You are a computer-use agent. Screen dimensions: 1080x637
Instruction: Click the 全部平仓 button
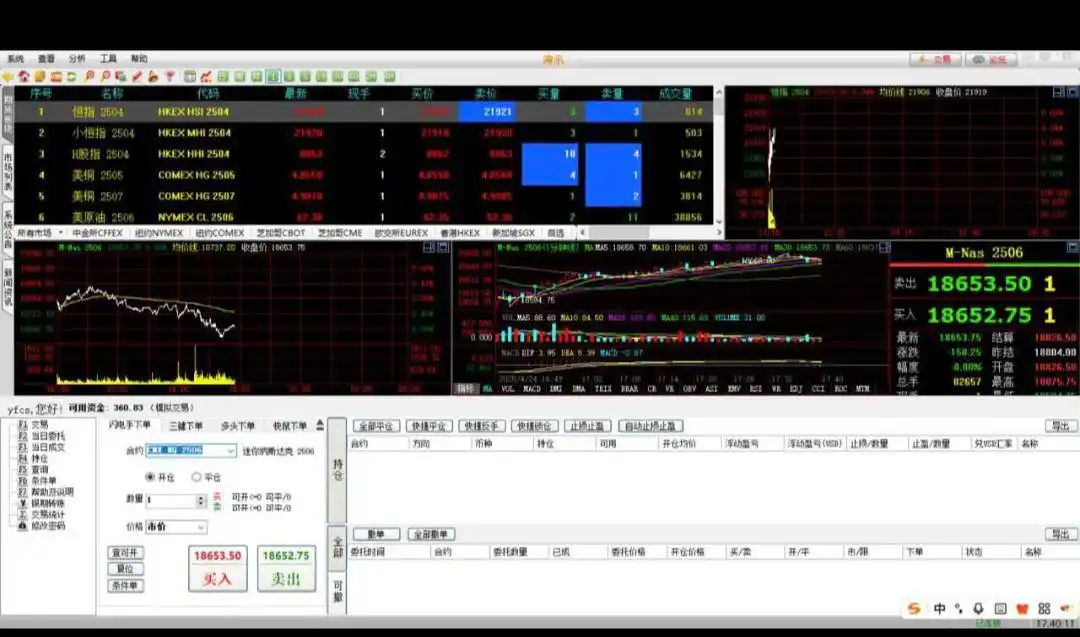377,426
